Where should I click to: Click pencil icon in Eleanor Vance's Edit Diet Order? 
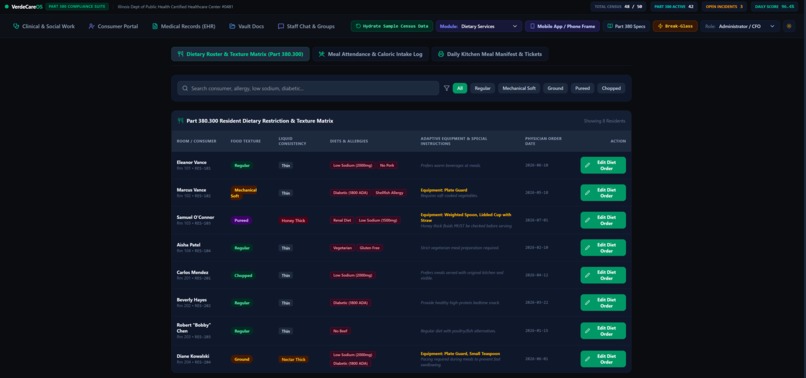tap(588, 166)
